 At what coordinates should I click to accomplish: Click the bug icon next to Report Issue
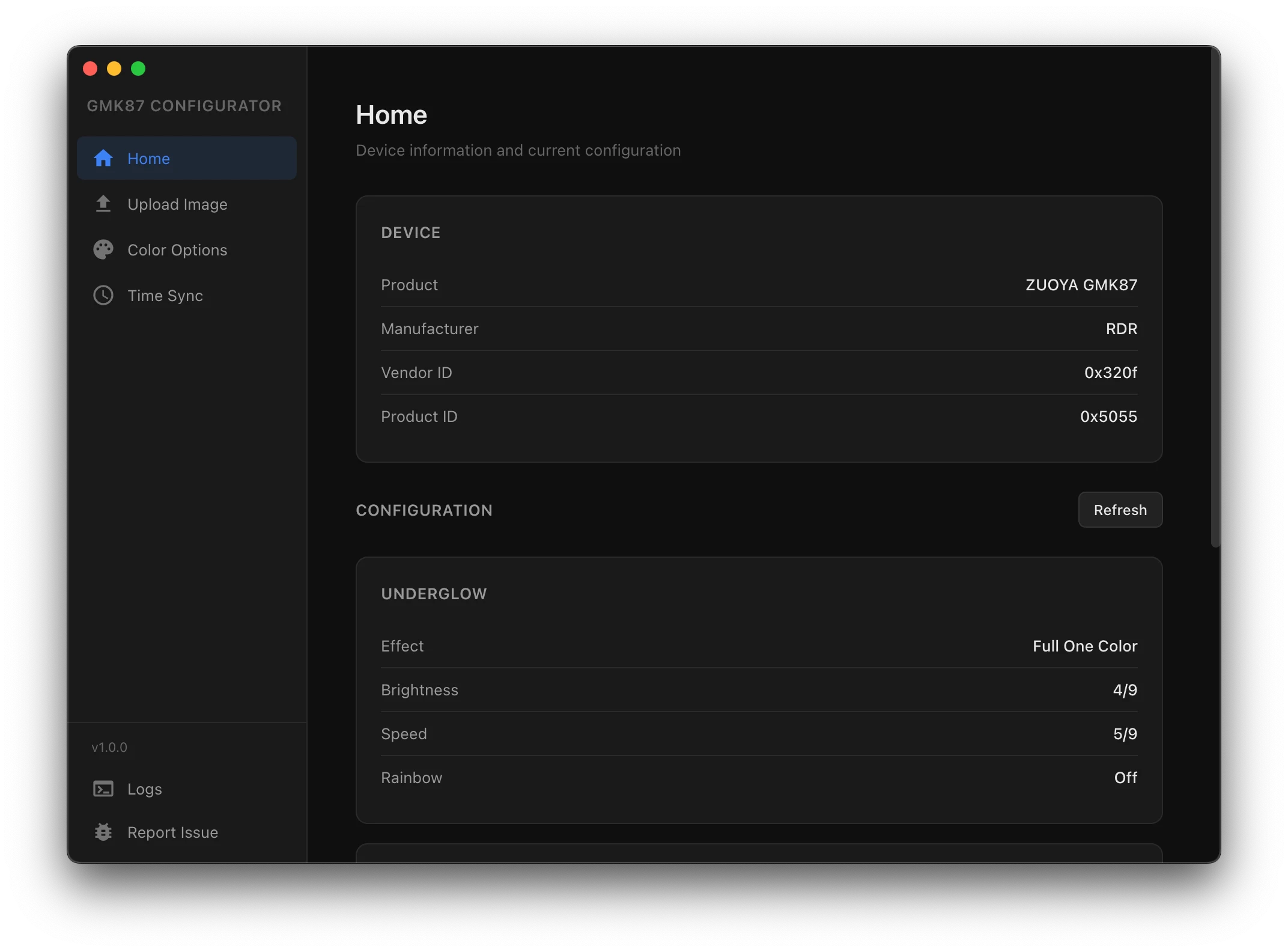[x=103, y=832]
